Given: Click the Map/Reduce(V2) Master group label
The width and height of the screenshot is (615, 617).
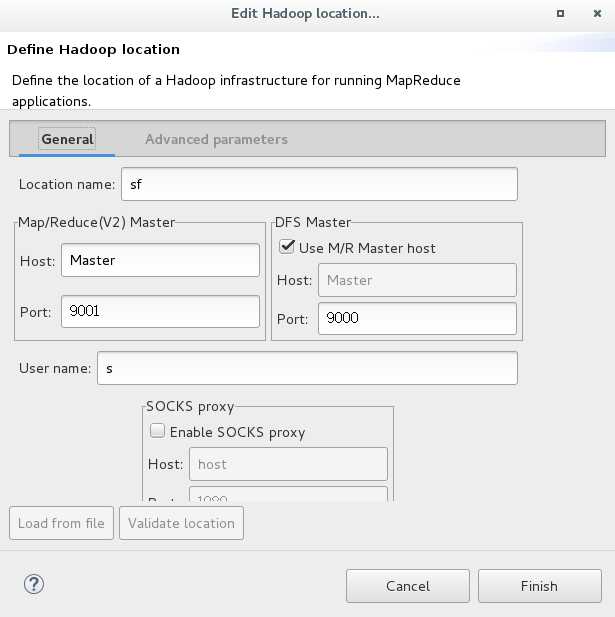Looking at the screenshot, I should click(96, 222).
